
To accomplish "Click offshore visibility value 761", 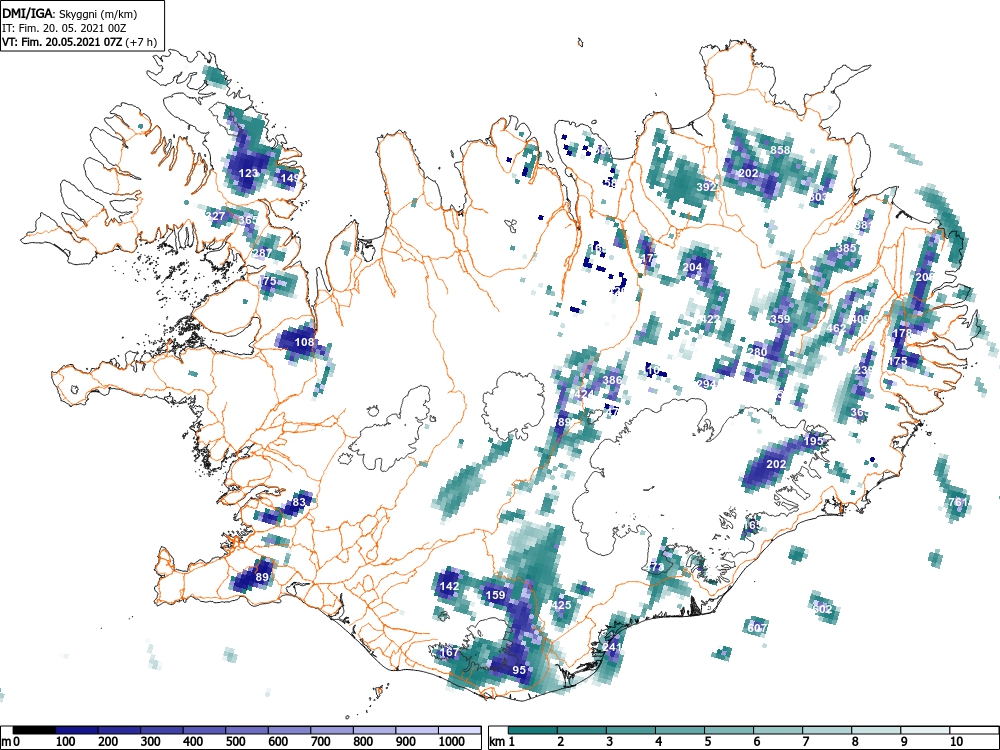I will pos(958,502).
